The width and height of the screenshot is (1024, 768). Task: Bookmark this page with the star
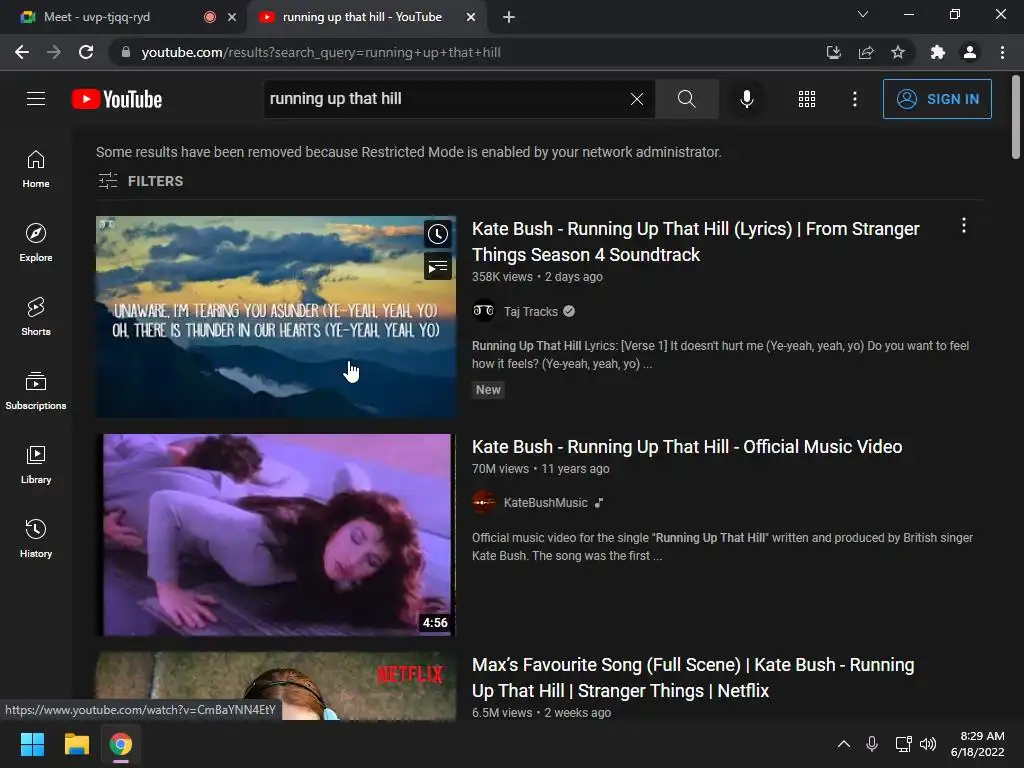898,52
